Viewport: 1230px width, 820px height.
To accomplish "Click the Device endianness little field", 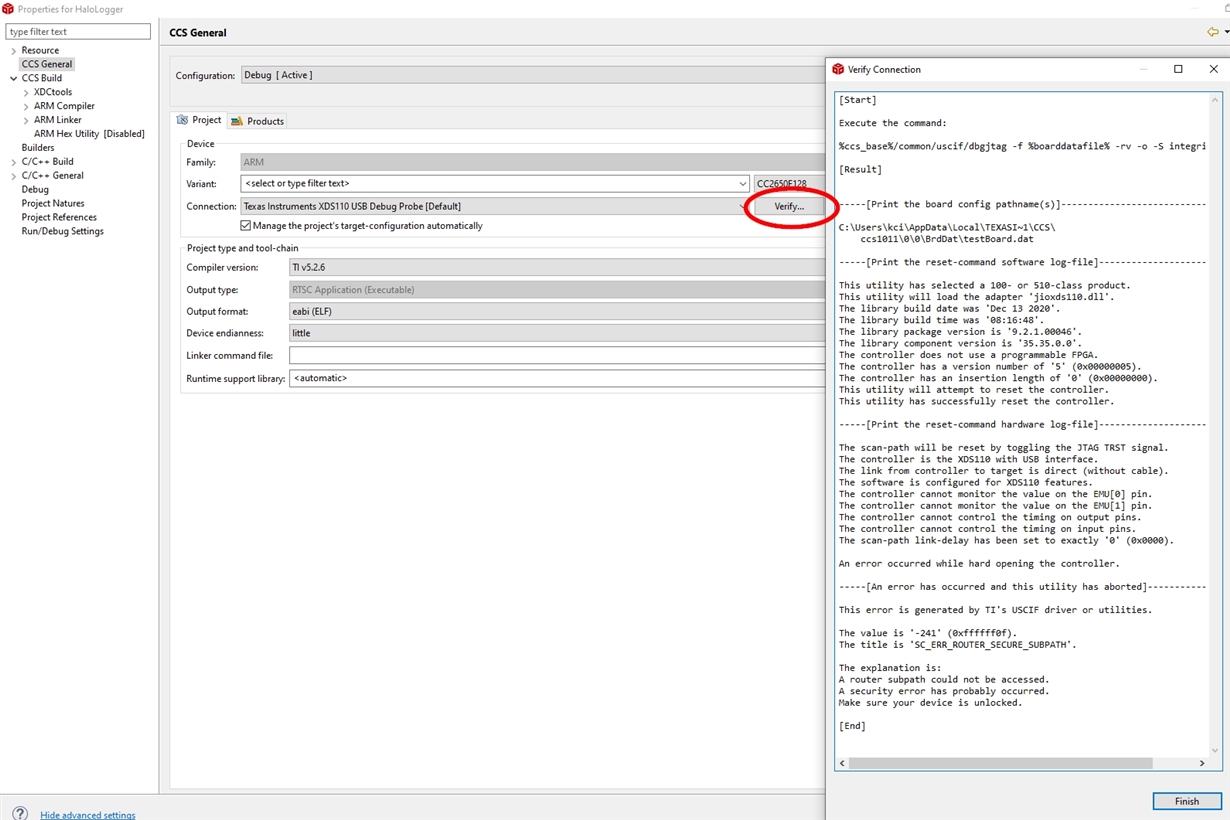I will [x=557, y=334].
